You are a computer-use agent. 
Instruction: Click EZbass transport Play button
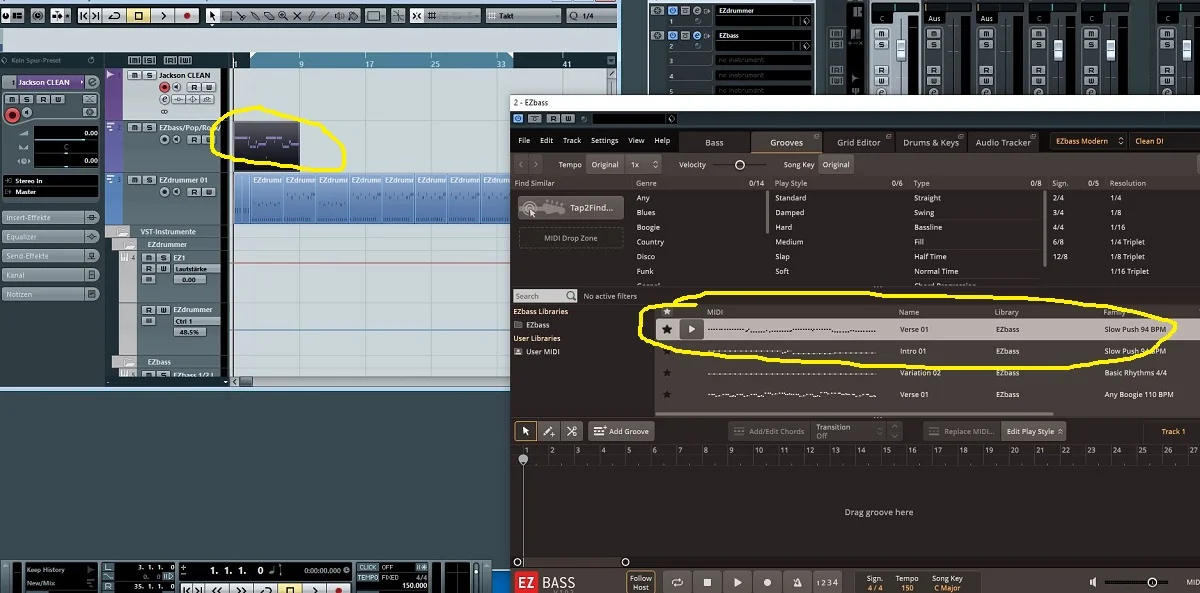[x=738, y=582]
